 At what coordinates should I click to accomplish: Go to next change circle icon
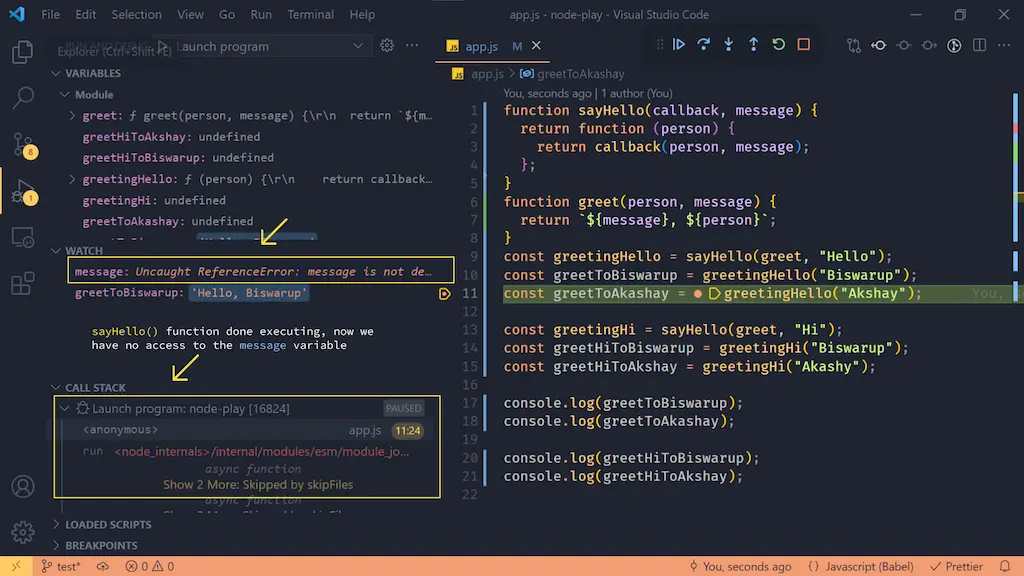point(929,45)
